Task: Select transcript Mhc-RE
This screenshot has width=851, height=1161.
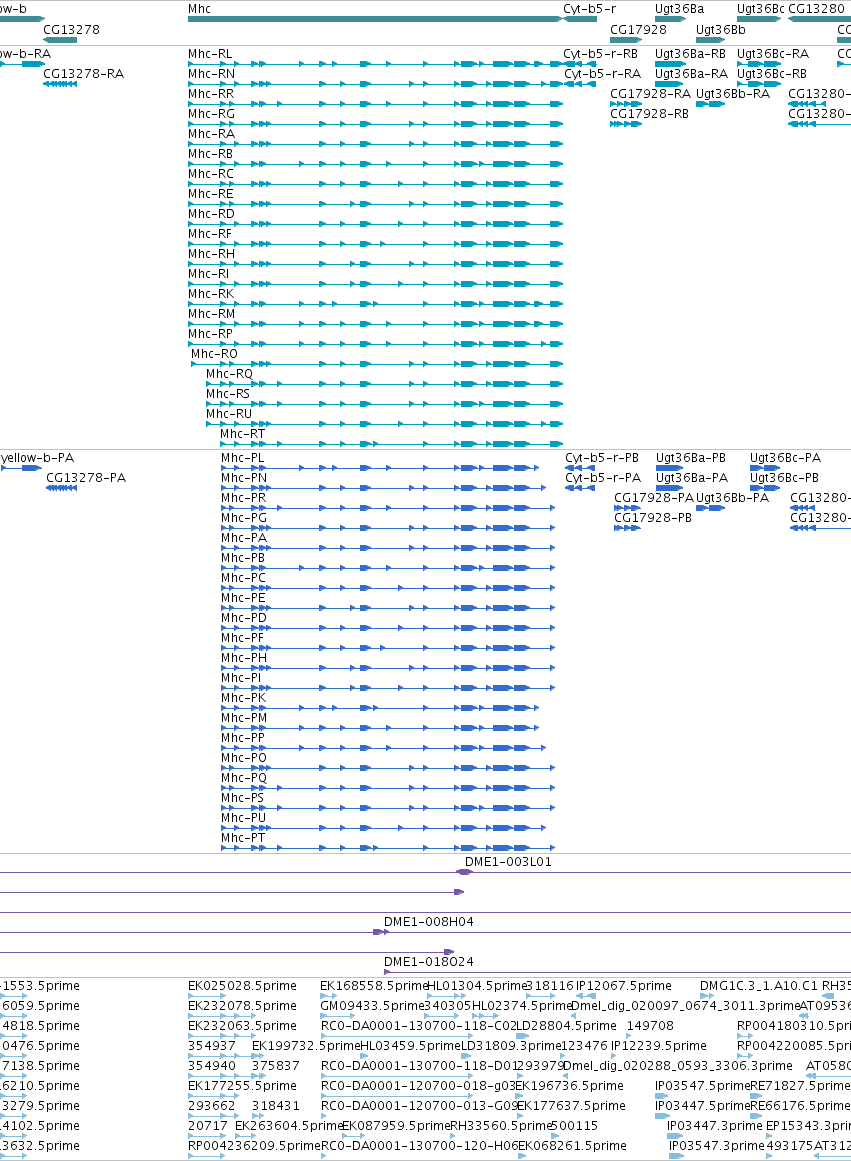Action: 210,194
